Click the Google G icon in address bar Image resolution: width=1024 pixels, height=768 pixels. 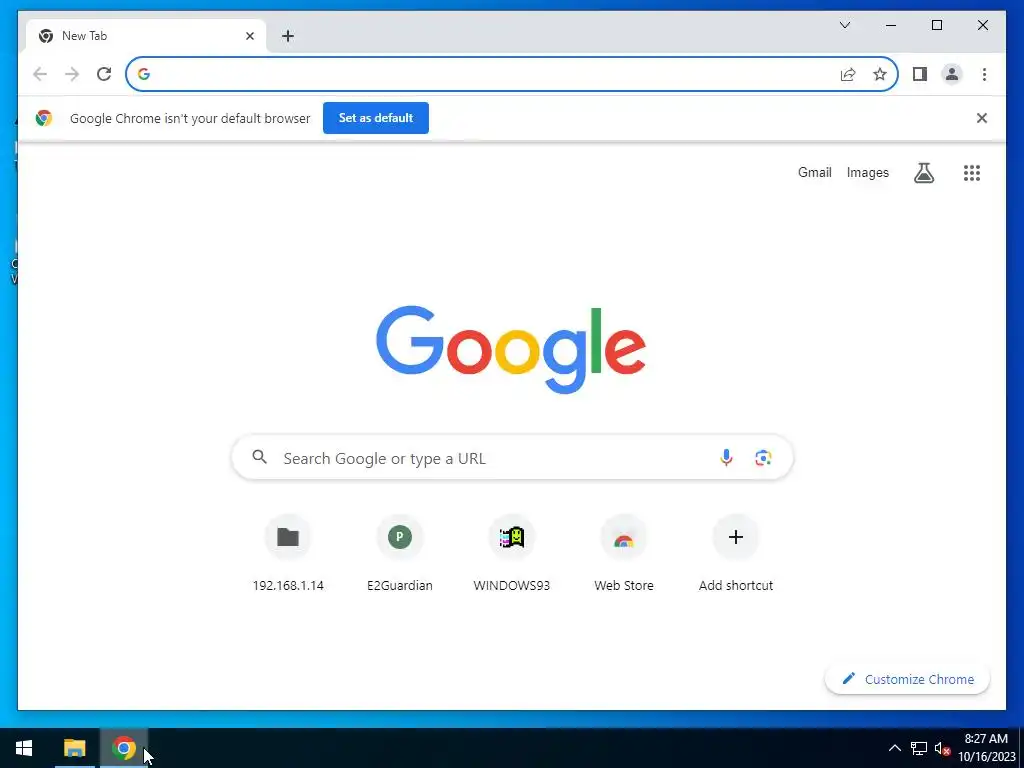pos(144,74)
